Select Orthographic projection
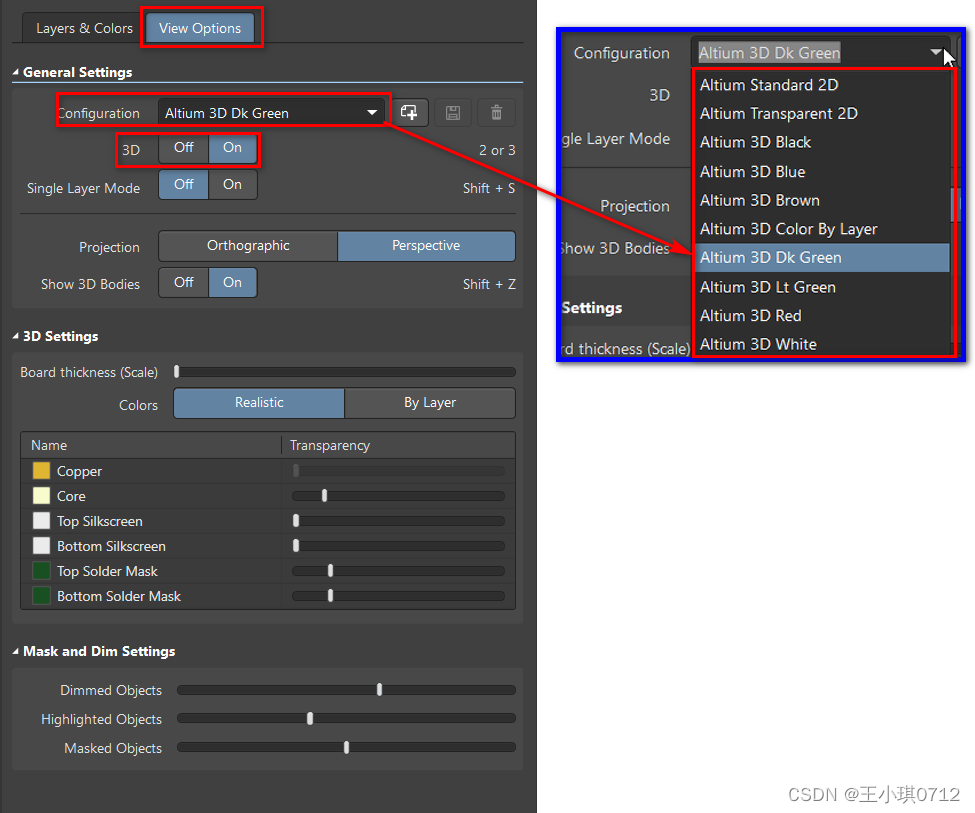975x813 pixels. [x=248, y=246]
